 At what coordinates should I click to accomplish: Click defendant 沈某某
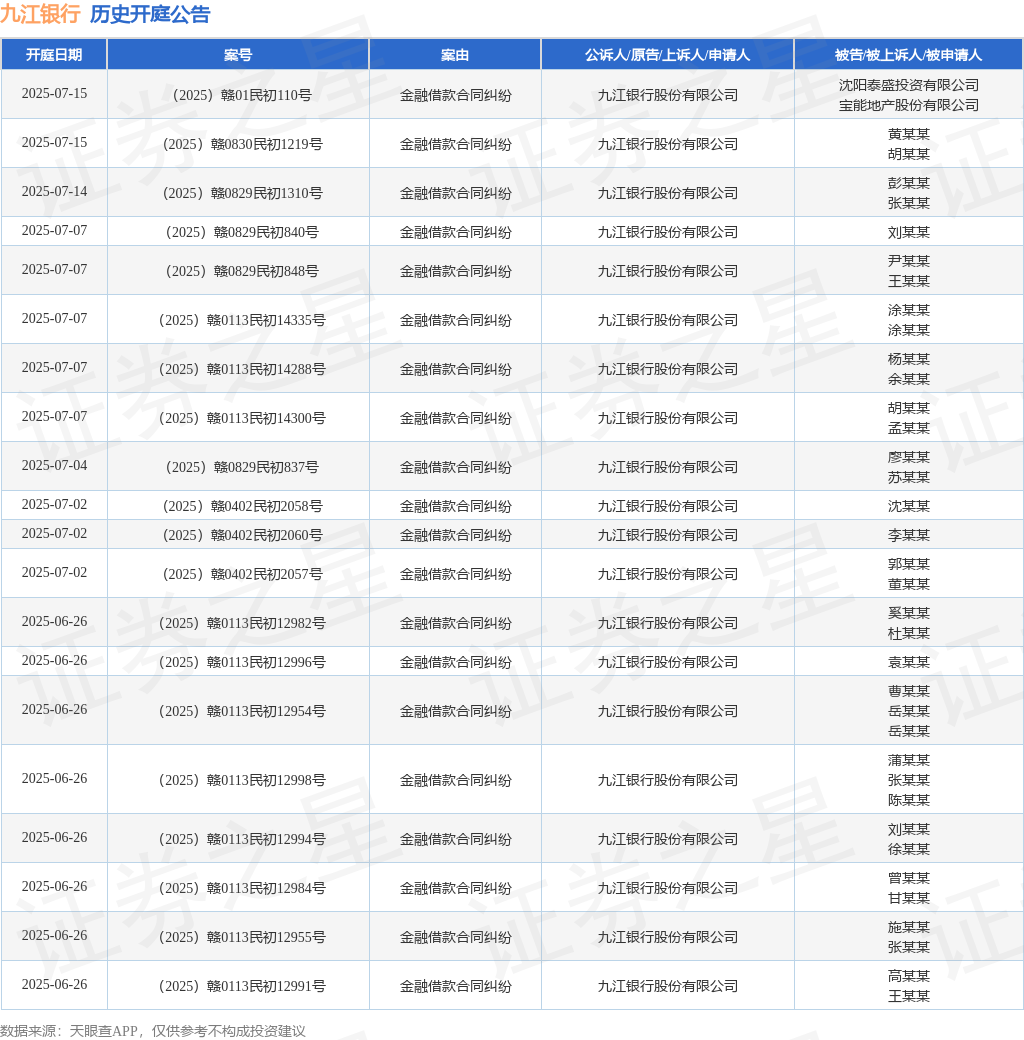(909, 507)
